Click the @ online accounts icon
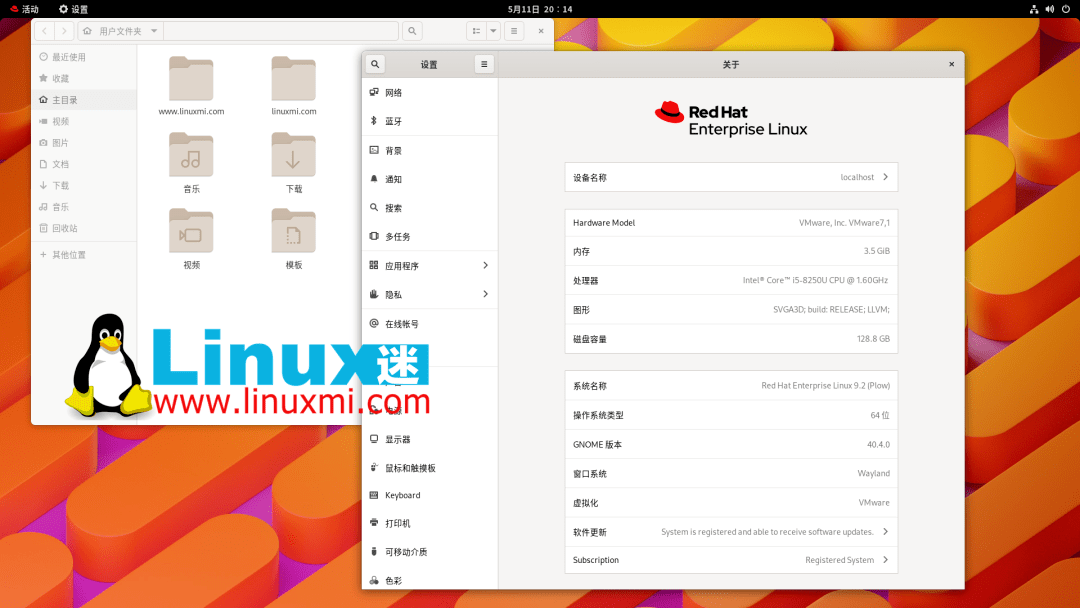The image size is (1080, 608). click(374, 323)
